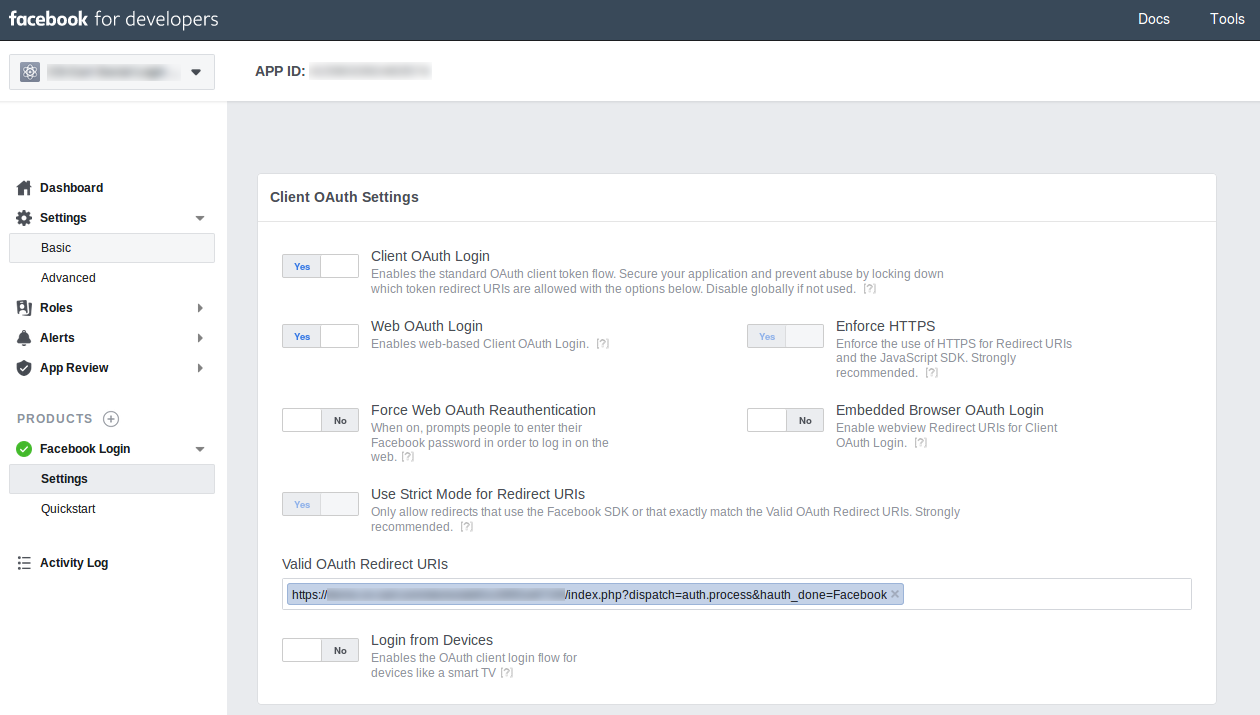Image resolution: width=1260 pixels, height=715 pixels.
Task: Enable Force Web OAuth Reauthentication switch
Action: (x=320, y=420)
